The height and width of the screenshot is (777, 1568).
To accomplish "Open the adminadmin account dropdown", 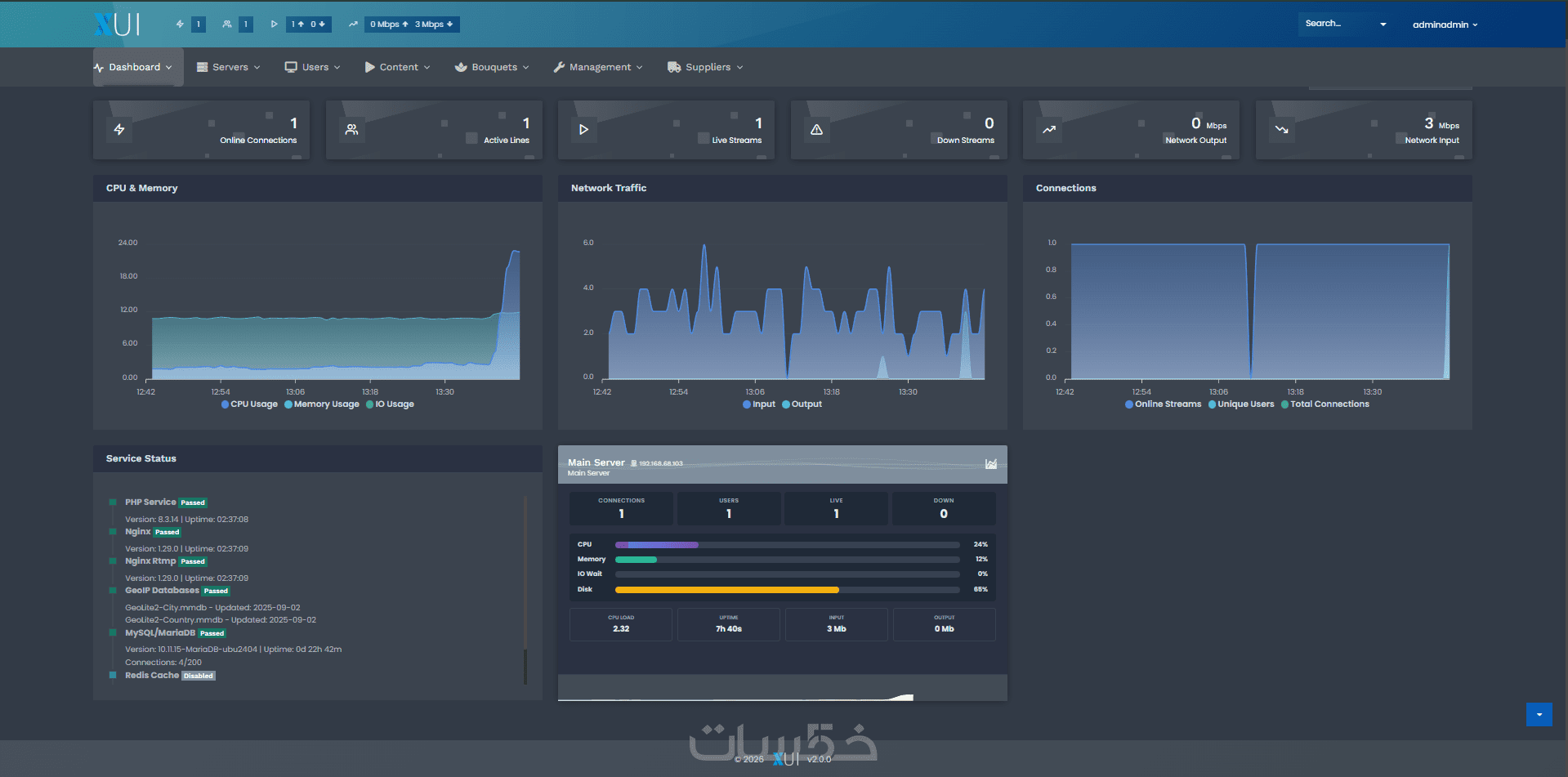I will click(1445, 25).
